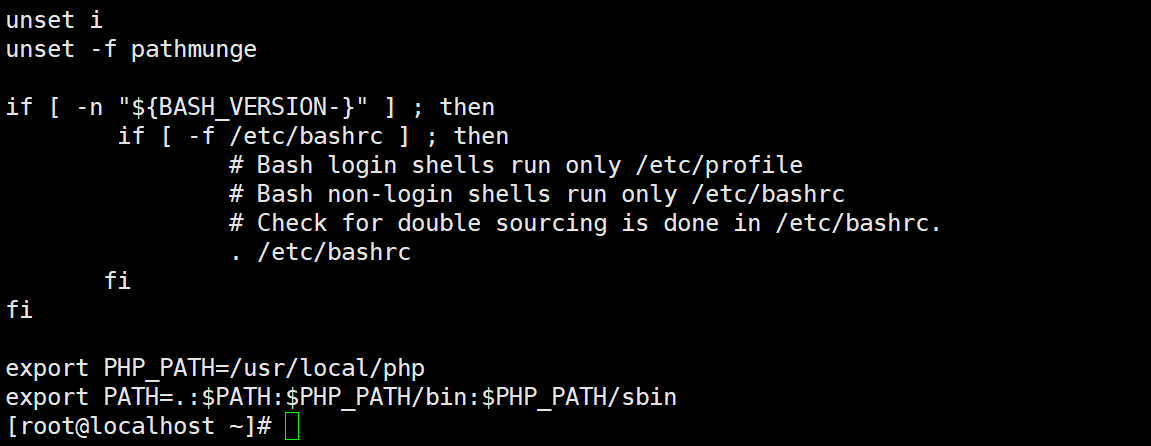This screenshot has width=1151, height=446.
Task: Click the '-n' flag in first if statement
Action: (x=90, y=108)
